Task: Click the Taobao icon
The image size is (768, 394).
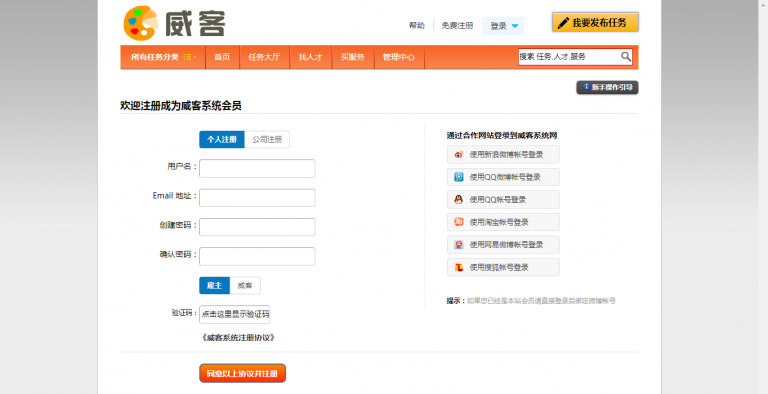Action: [458, 222]
